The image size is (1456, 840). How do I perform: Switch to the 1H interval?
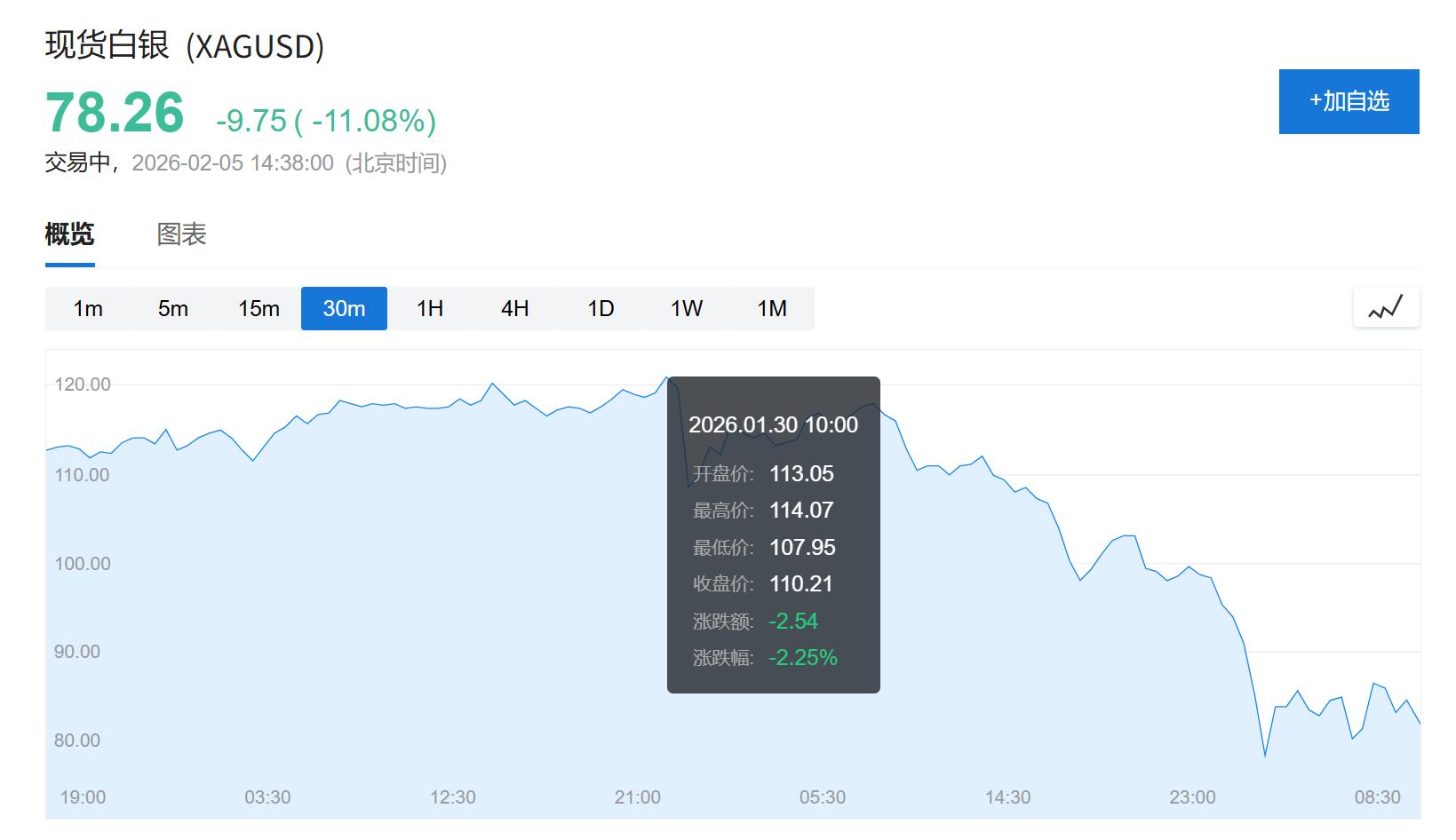pyautogui.click(x=429, y=308)
